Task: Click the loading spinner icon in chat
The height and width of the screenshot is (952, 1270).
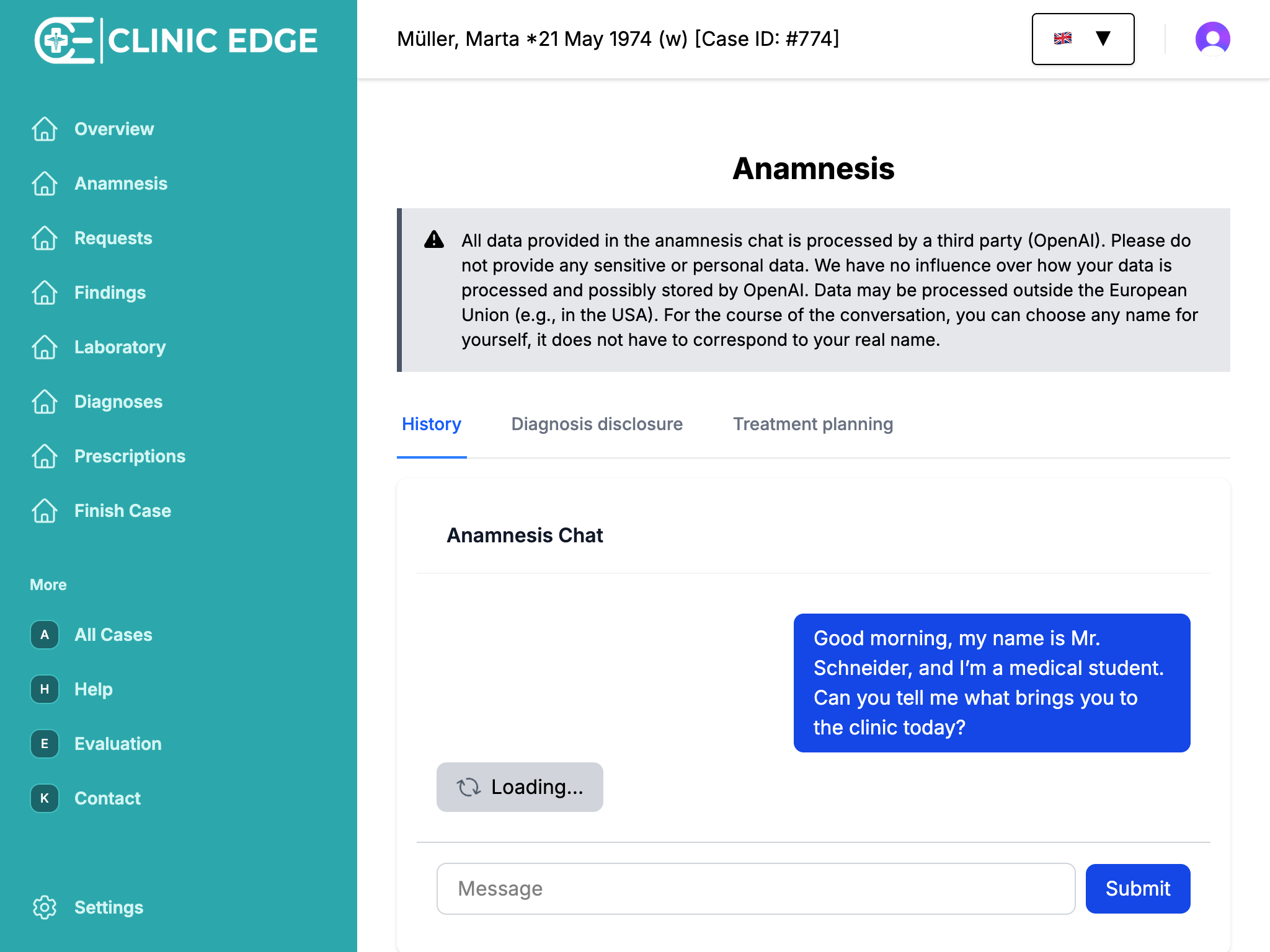Action: 469,787
